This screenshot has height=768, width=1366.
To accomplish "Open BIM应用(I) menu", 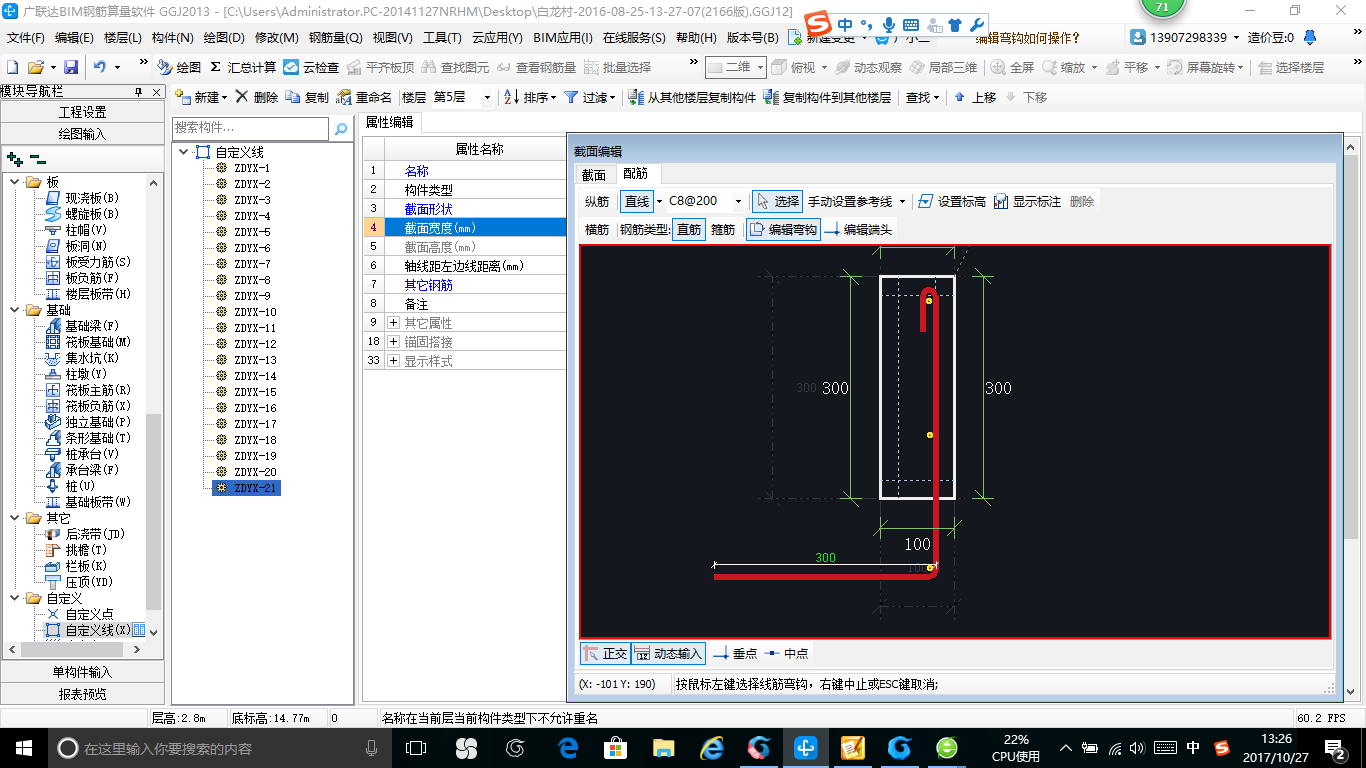I will pos(563,38).
